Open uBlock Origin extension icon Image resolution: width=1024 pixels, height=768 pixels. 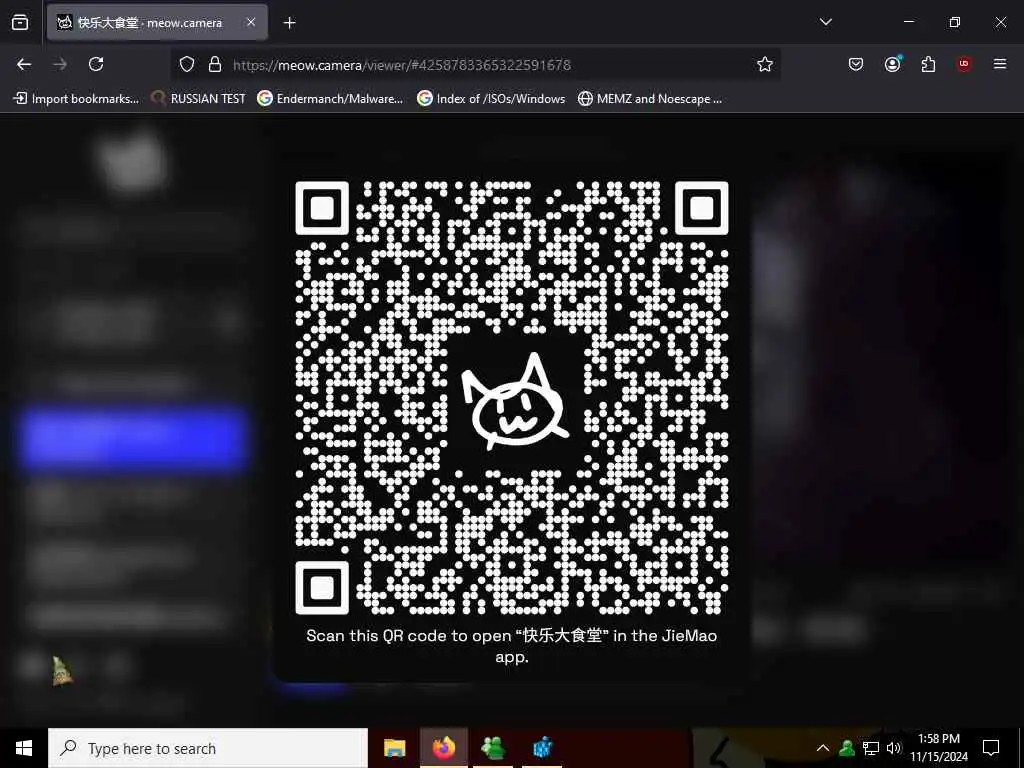(964, 64)
